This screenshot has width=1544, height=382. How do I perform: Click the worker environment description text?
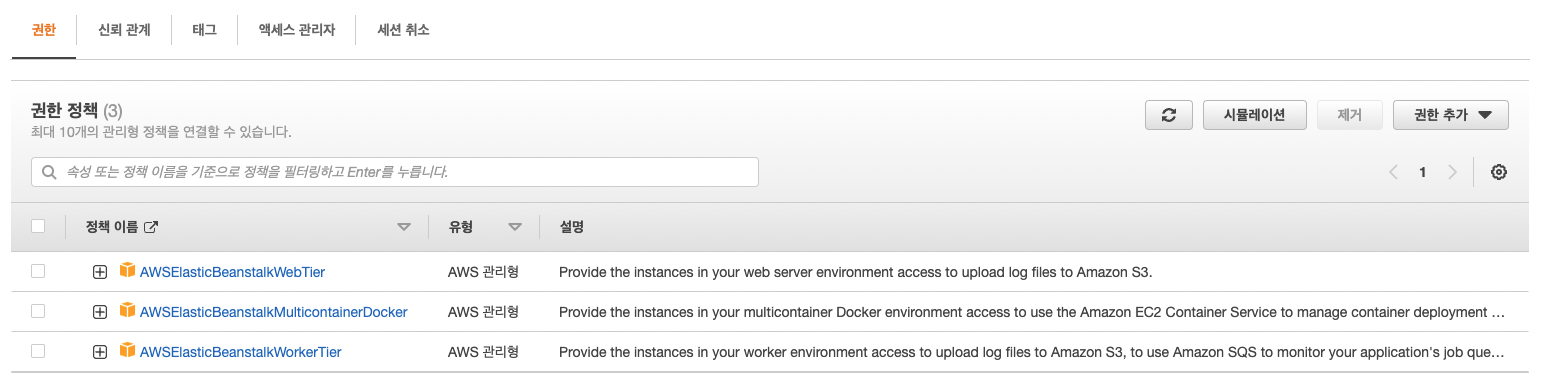pyautogui.click(x=1032, y=352)
